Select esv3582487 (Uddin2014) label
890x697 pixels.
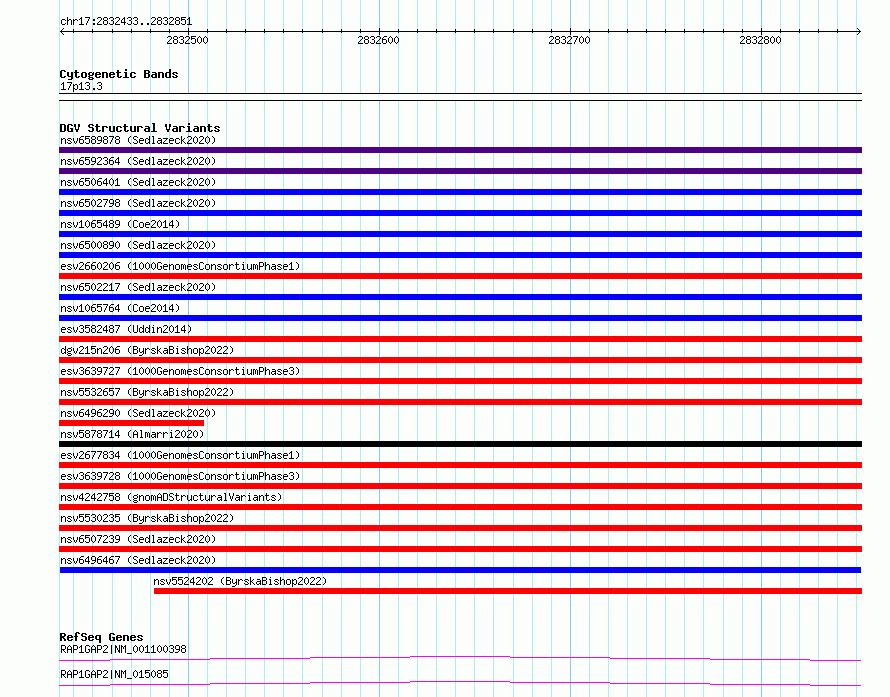click(126, 329)
